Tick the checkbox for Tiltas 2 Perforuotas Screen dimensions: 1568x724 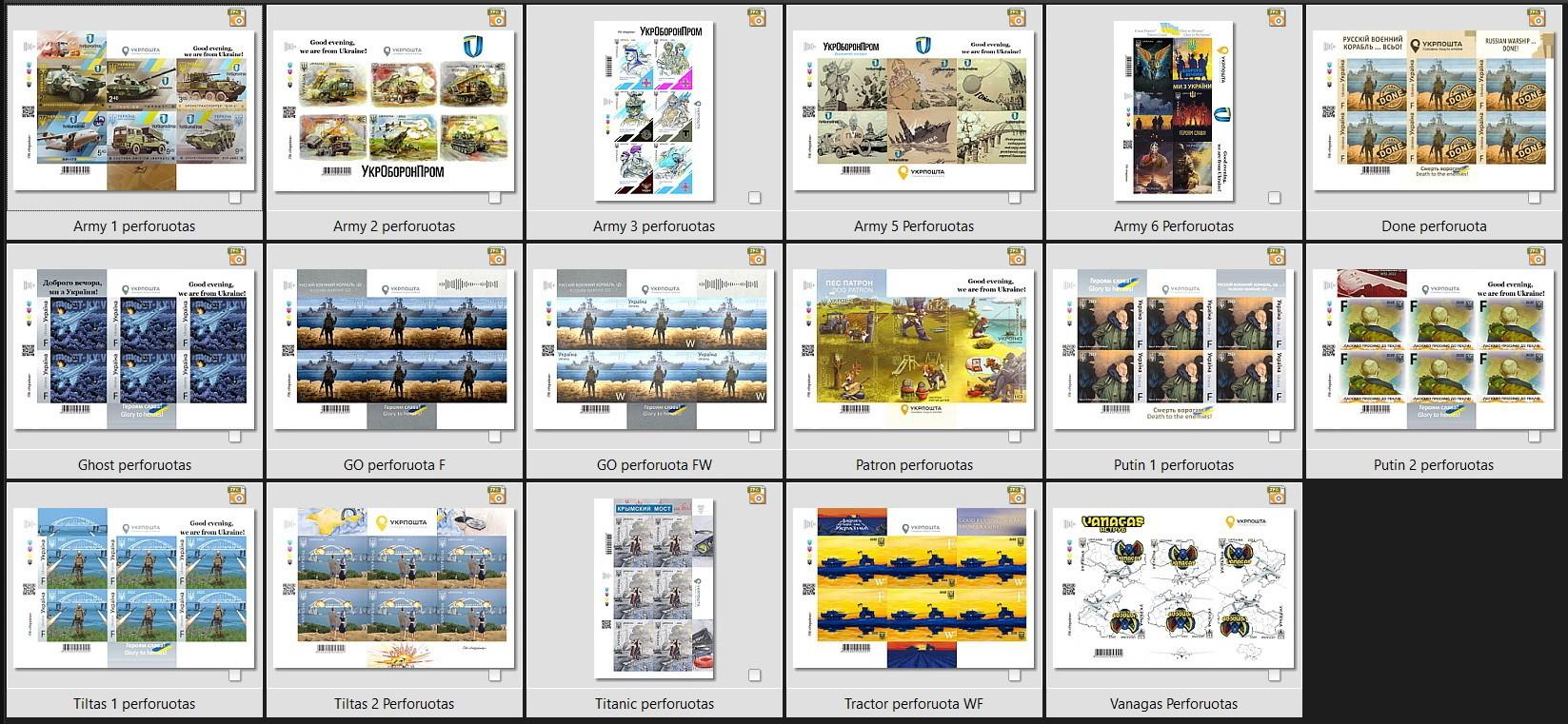(495, 675)
